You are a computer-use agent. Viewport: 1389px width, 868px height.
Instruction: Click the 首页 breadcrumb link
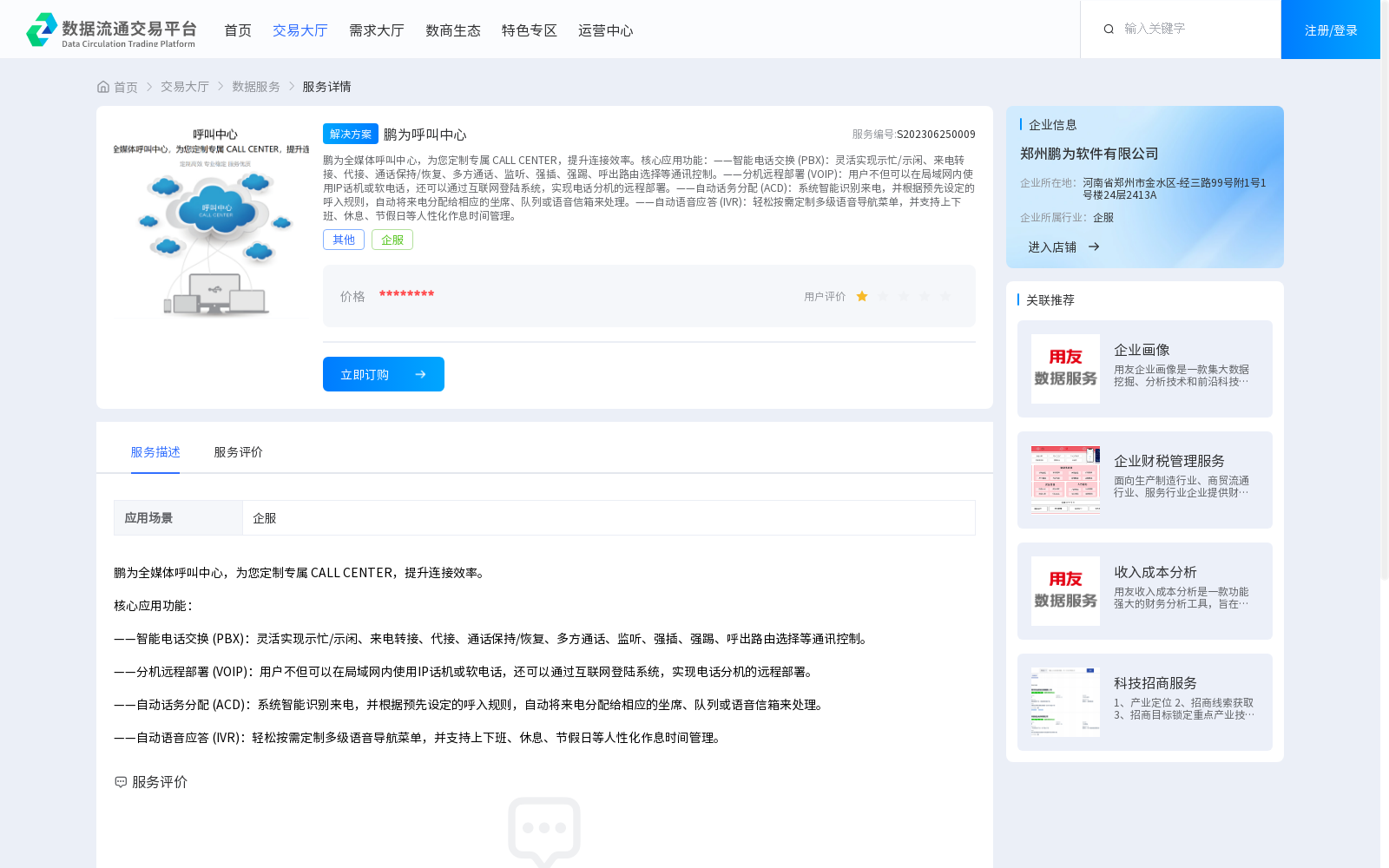[126, 87]
